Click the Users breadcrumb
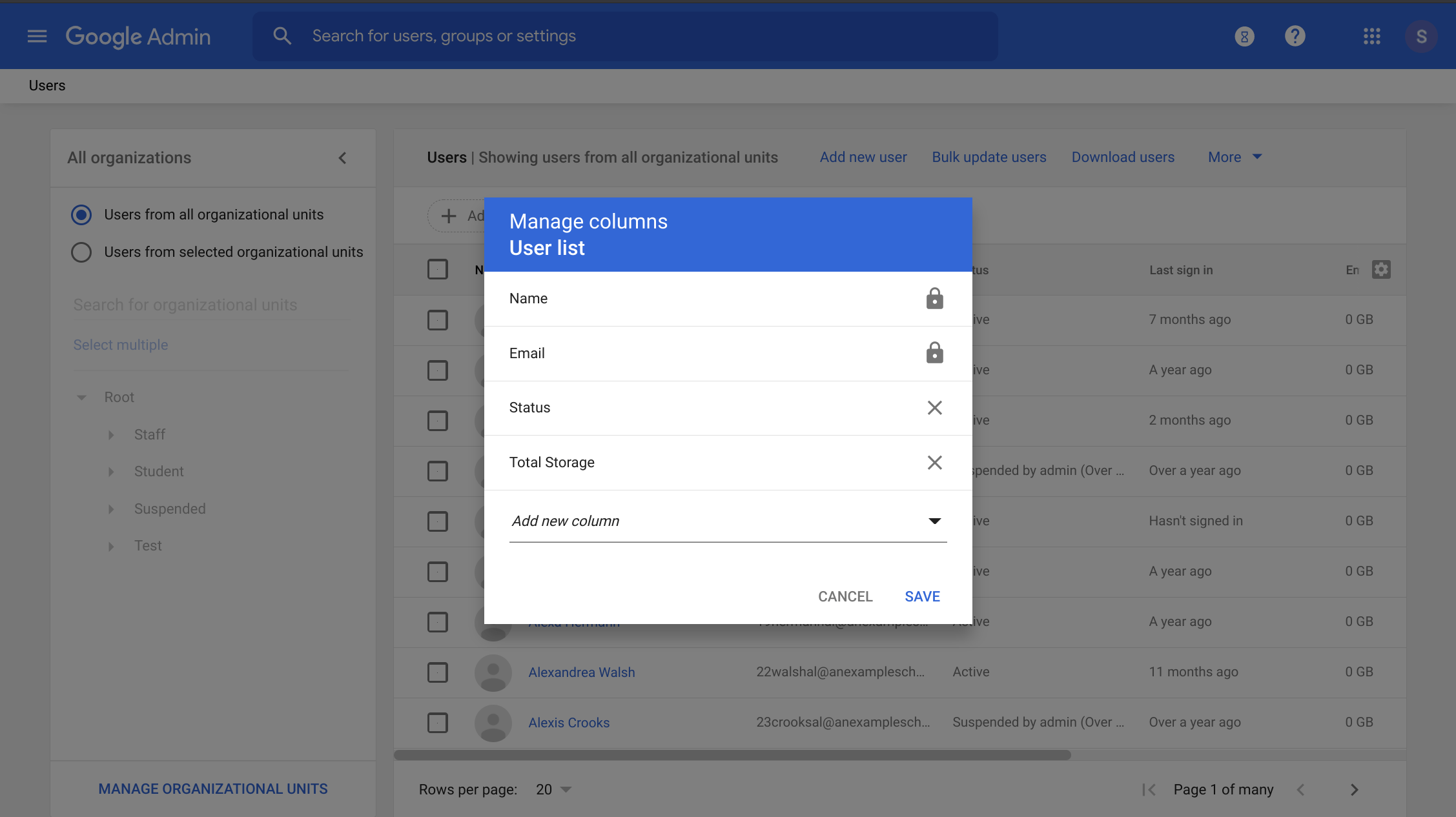This screenshot has height=817, width=1456. [x=46, y=86]
